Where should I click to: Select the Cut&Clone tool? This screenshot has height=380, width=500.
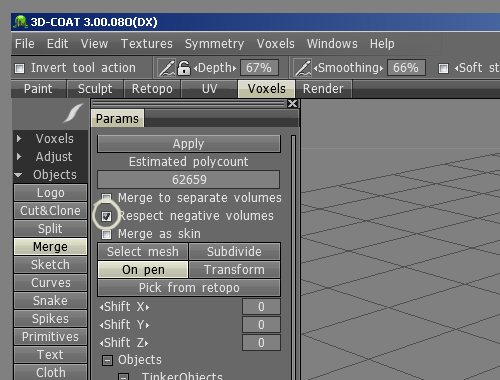coord(50,211)
